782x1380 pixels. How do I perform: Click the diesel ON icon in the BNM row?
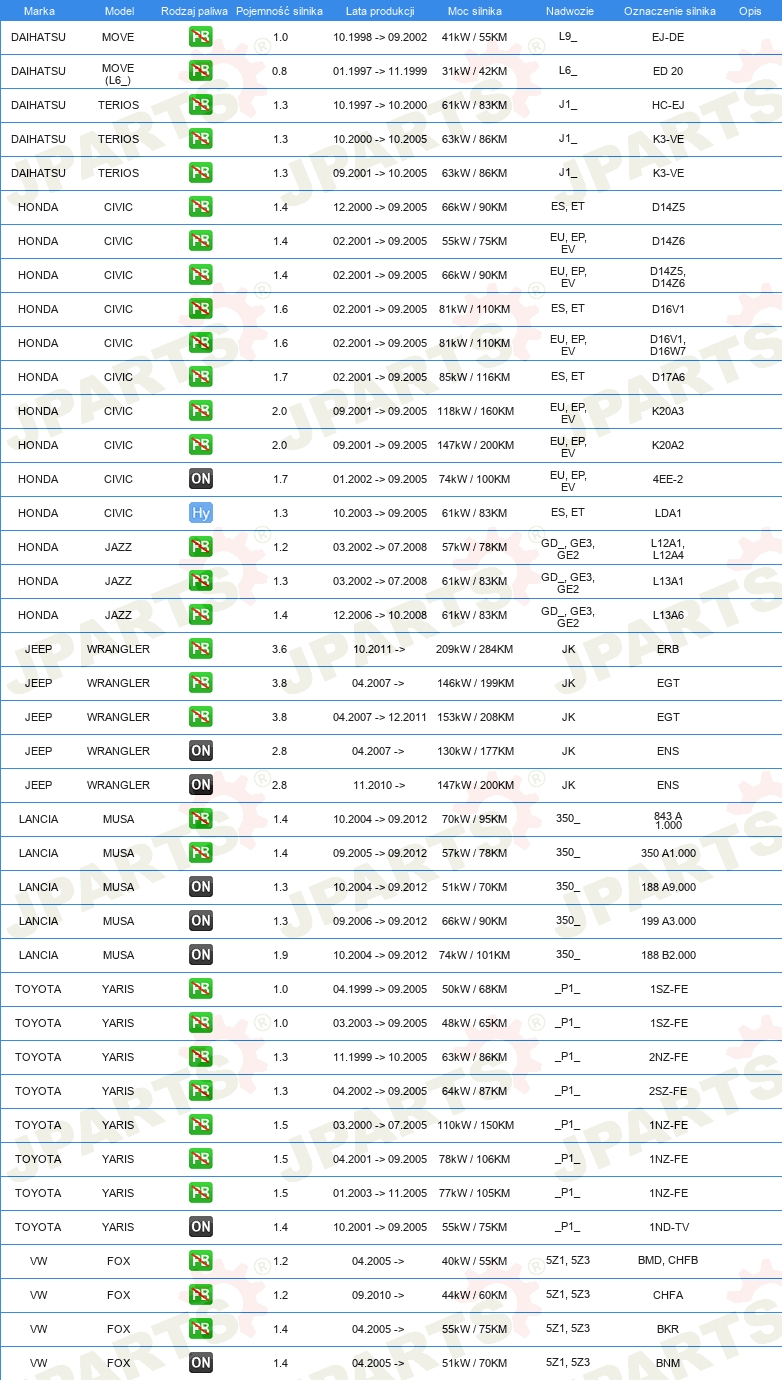(201, 1363)
